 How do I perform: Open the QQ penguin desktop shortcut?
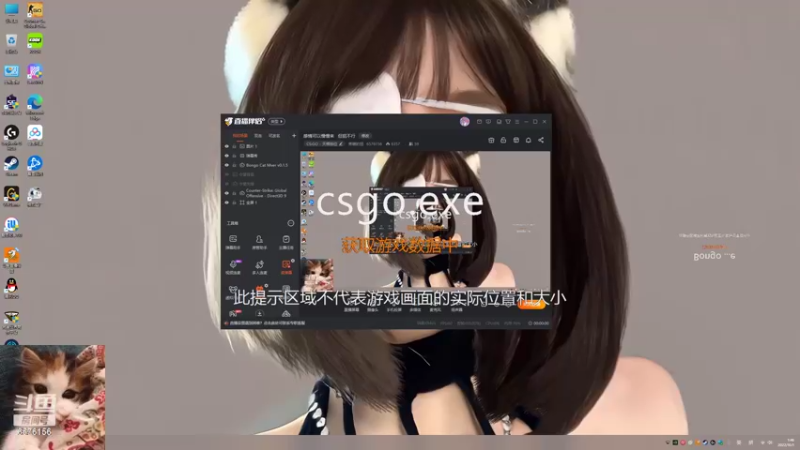(x=11, y=289)
